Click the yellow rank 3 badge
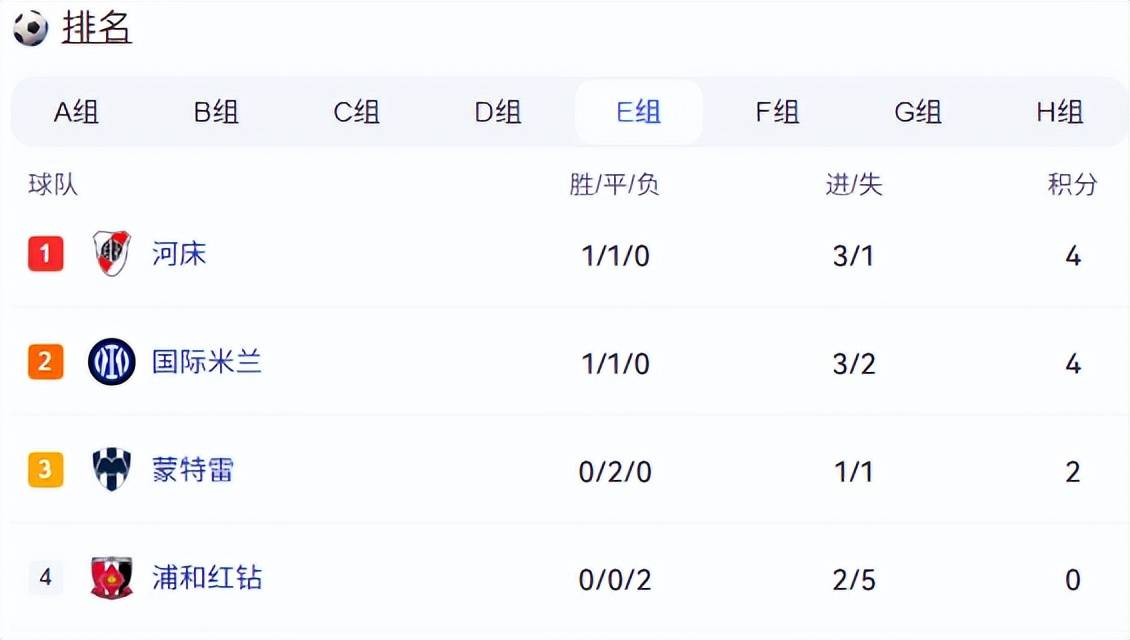This screenshot has width=1130, height=640. (x=44, y=470)
